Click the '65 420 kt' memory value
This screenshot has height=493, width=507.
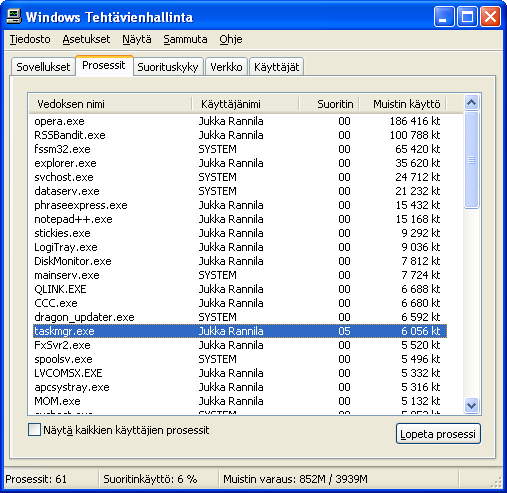pos(418,149)
